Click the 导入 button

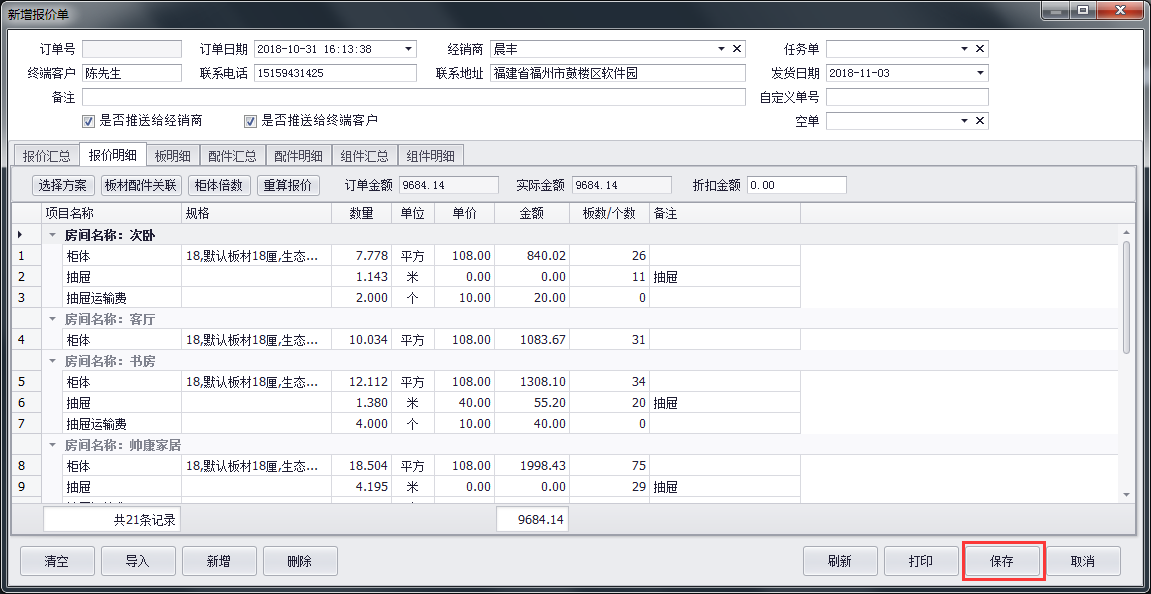click(x=137, y=562)
